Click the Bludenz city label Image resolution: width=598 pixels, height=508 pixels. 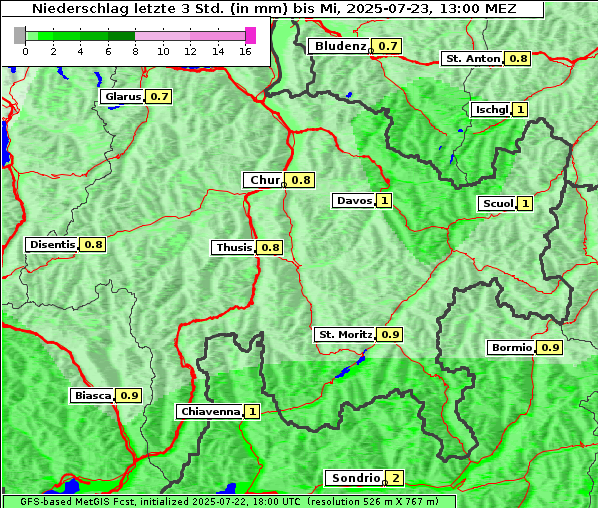pos(339,46)
